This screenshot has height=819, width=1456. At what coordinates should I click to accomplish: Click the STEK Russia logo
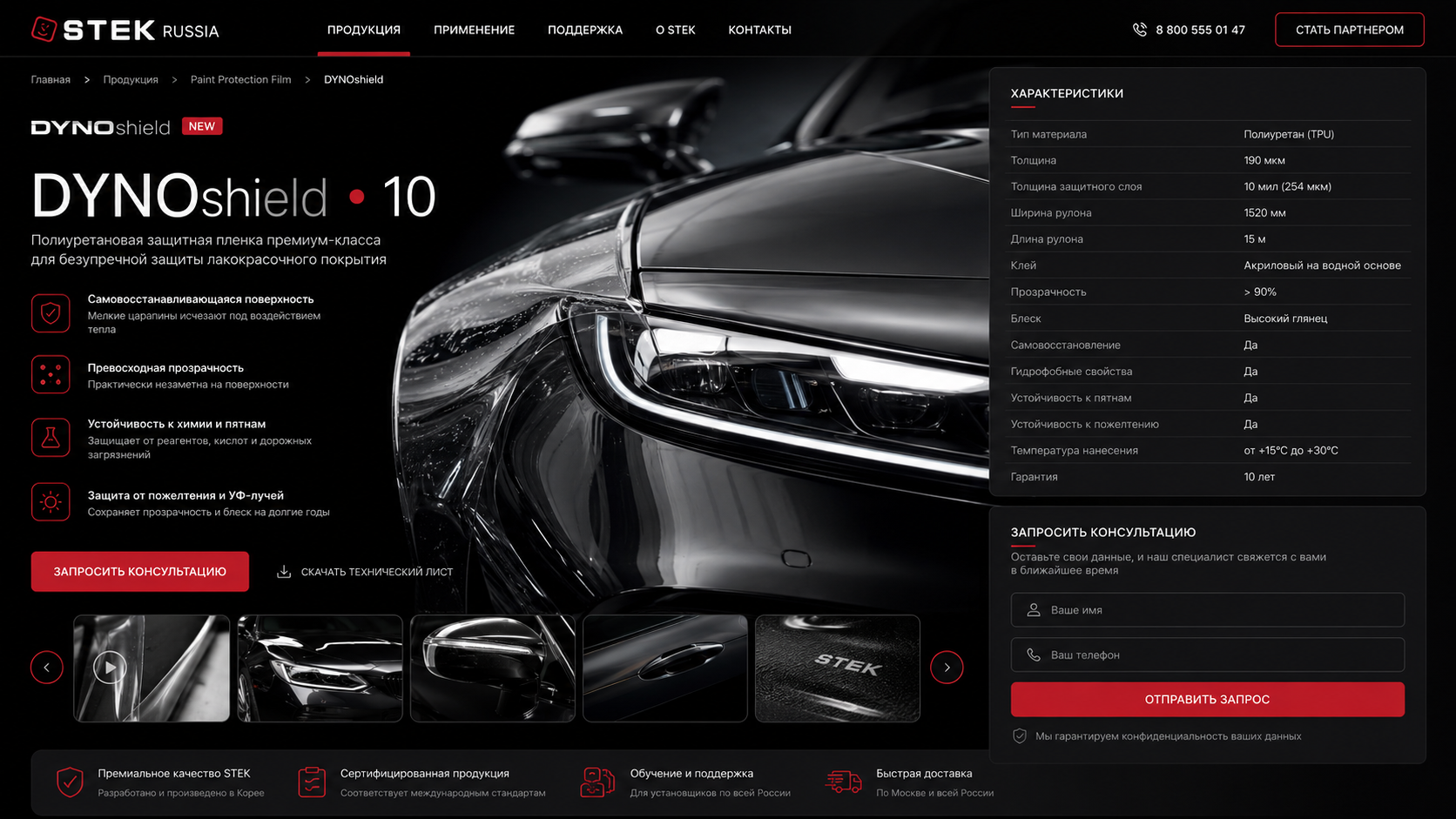(x=125, y=30)
